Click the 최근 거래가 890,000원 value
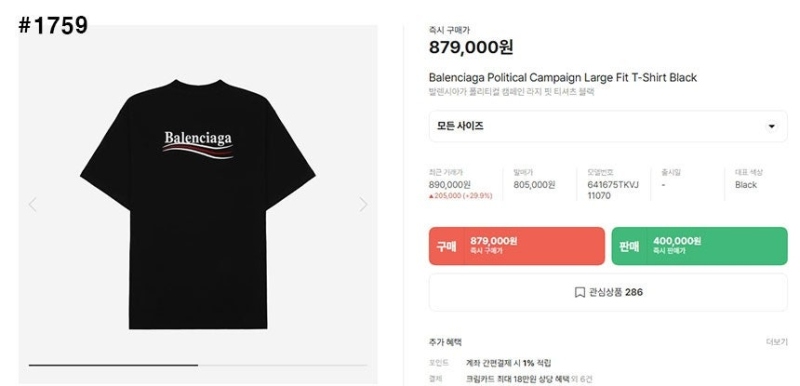This screenshot has width=800, height=386. (450, 185)
